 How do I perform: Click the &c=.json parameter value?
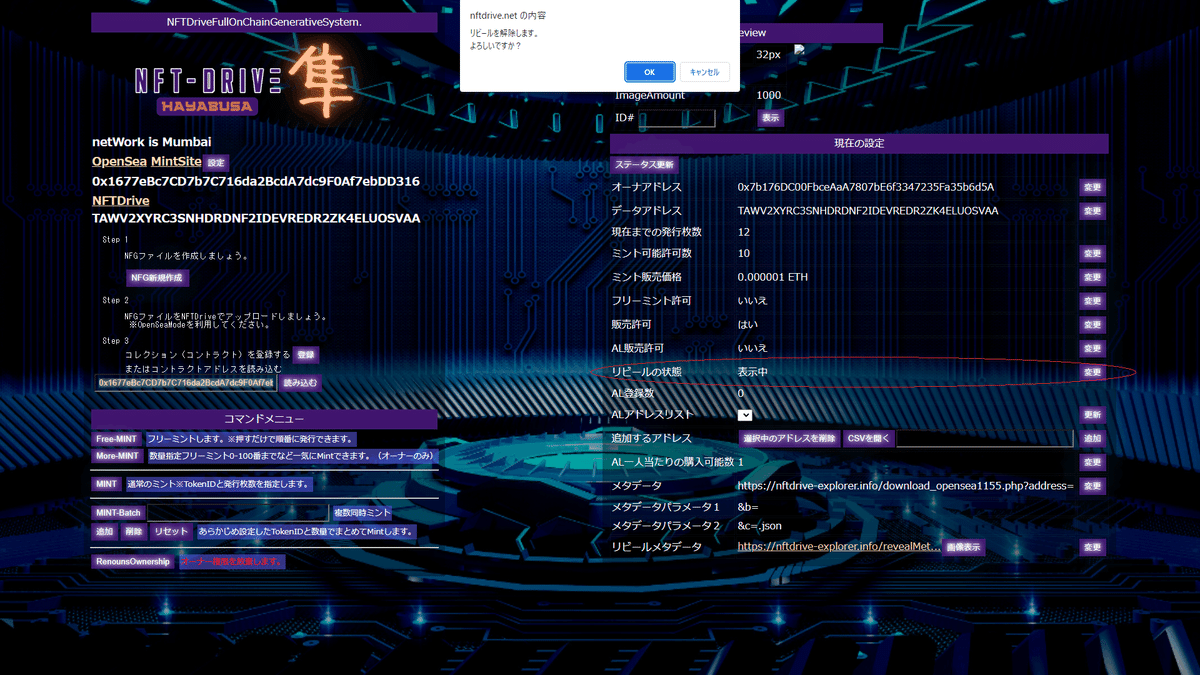[759, 525]
